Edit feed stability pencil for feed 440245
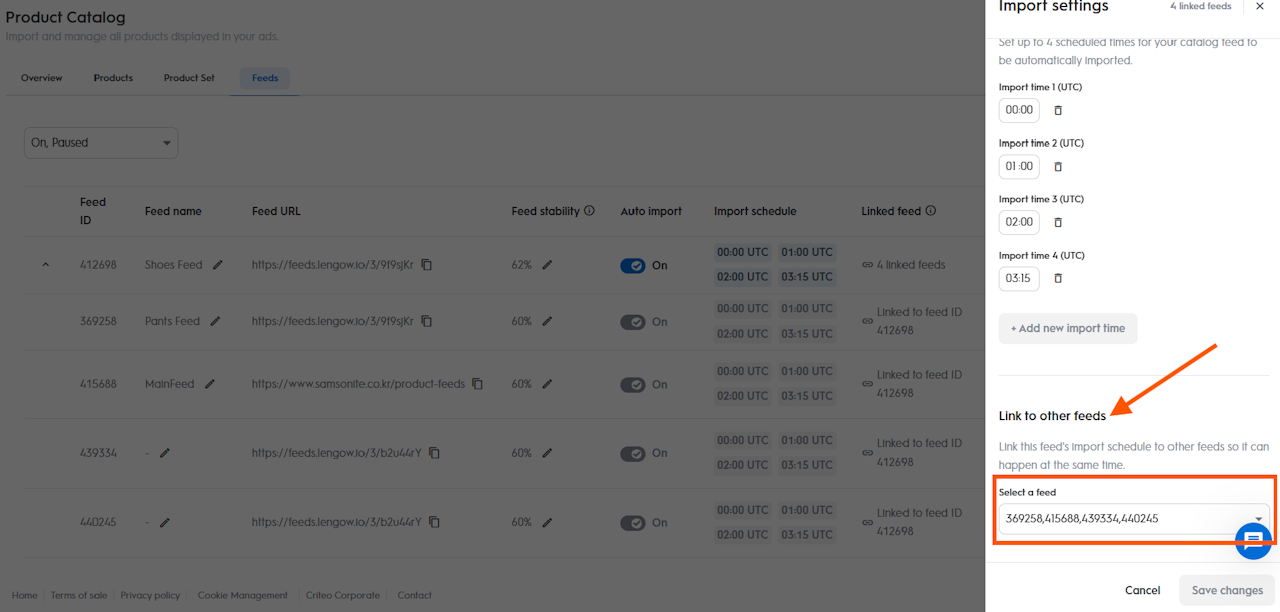Screen dimensions: 1280x612 (x=547, y=522)
